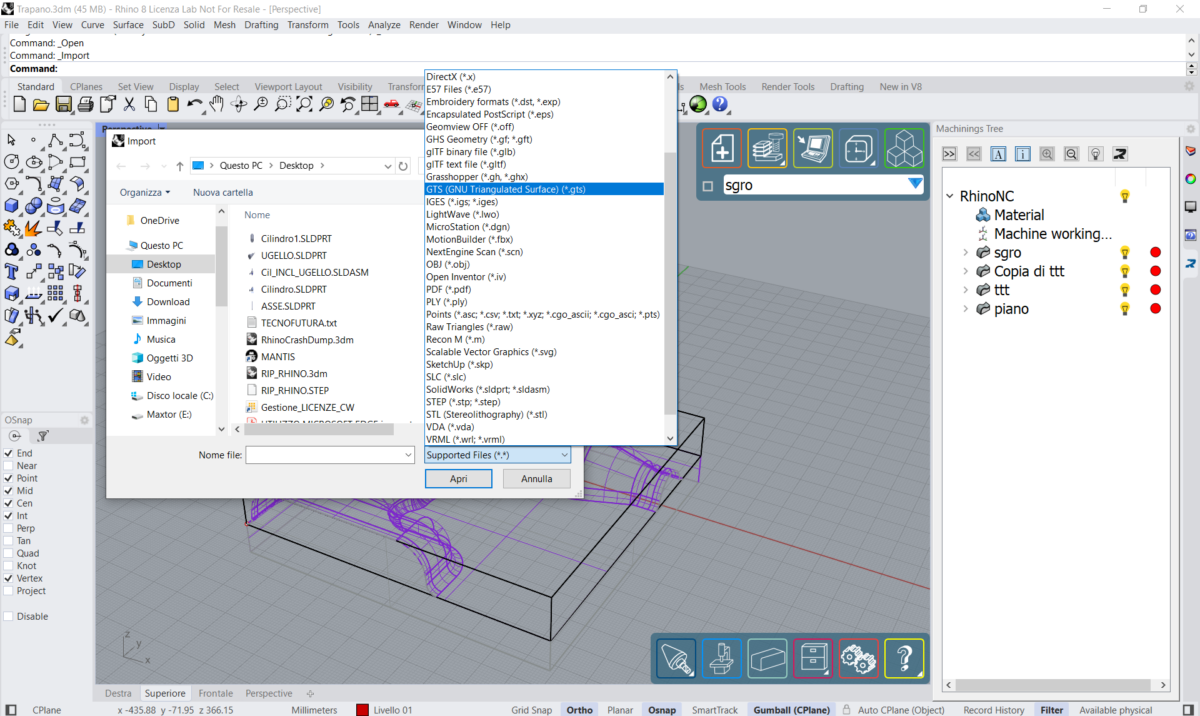Select the Text object tool
The width and height of the screenshot is (1200, 716).
point(12,272)
